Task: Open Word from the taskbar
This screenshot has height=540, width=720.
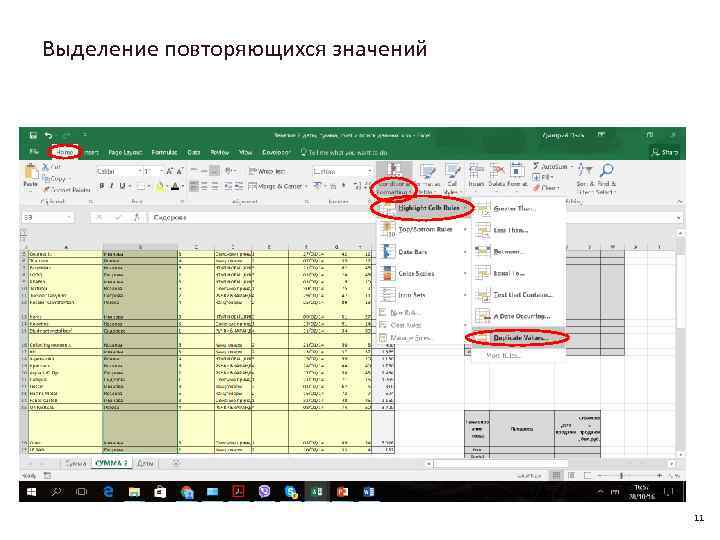Action: 368,492
